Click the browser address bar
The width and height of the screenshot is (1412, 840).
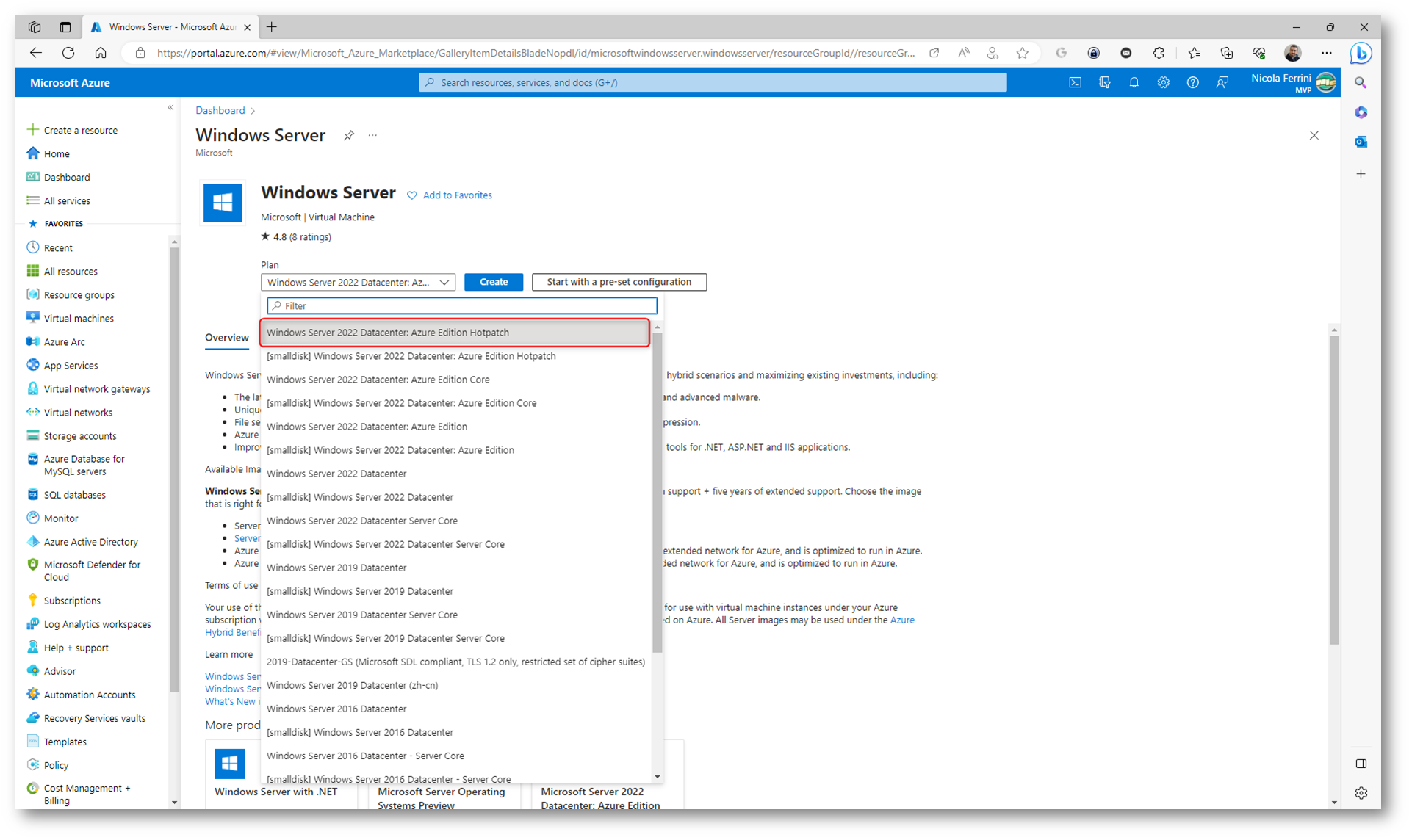point(535,53)
